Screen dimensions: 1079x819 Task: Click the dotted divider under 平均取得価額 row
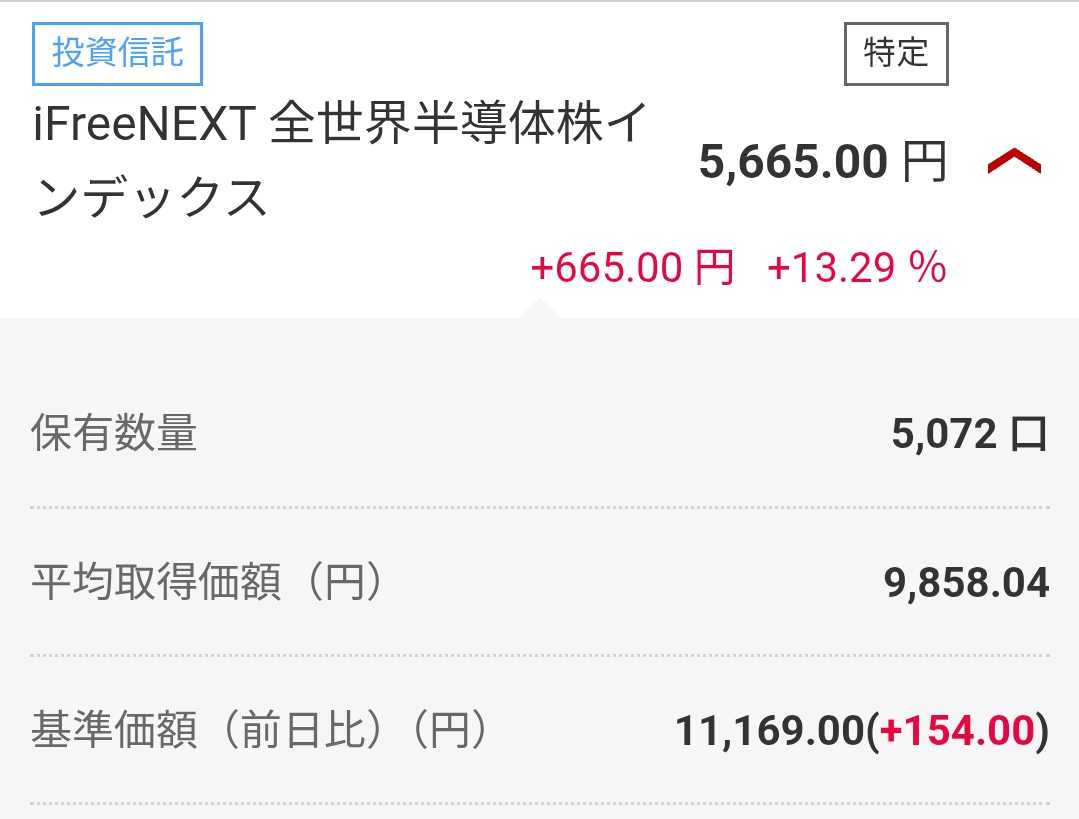tap(540, 656)
